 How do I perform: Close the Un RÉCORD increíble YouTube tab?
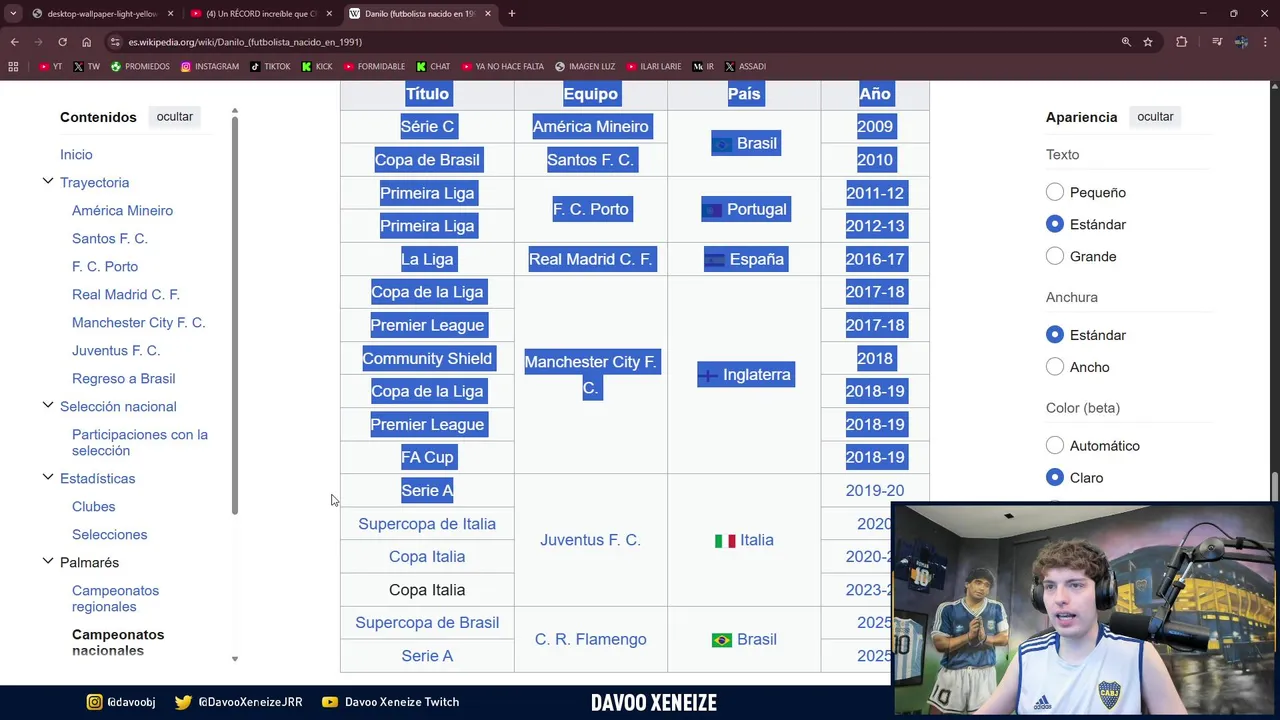tap(329, 14)
